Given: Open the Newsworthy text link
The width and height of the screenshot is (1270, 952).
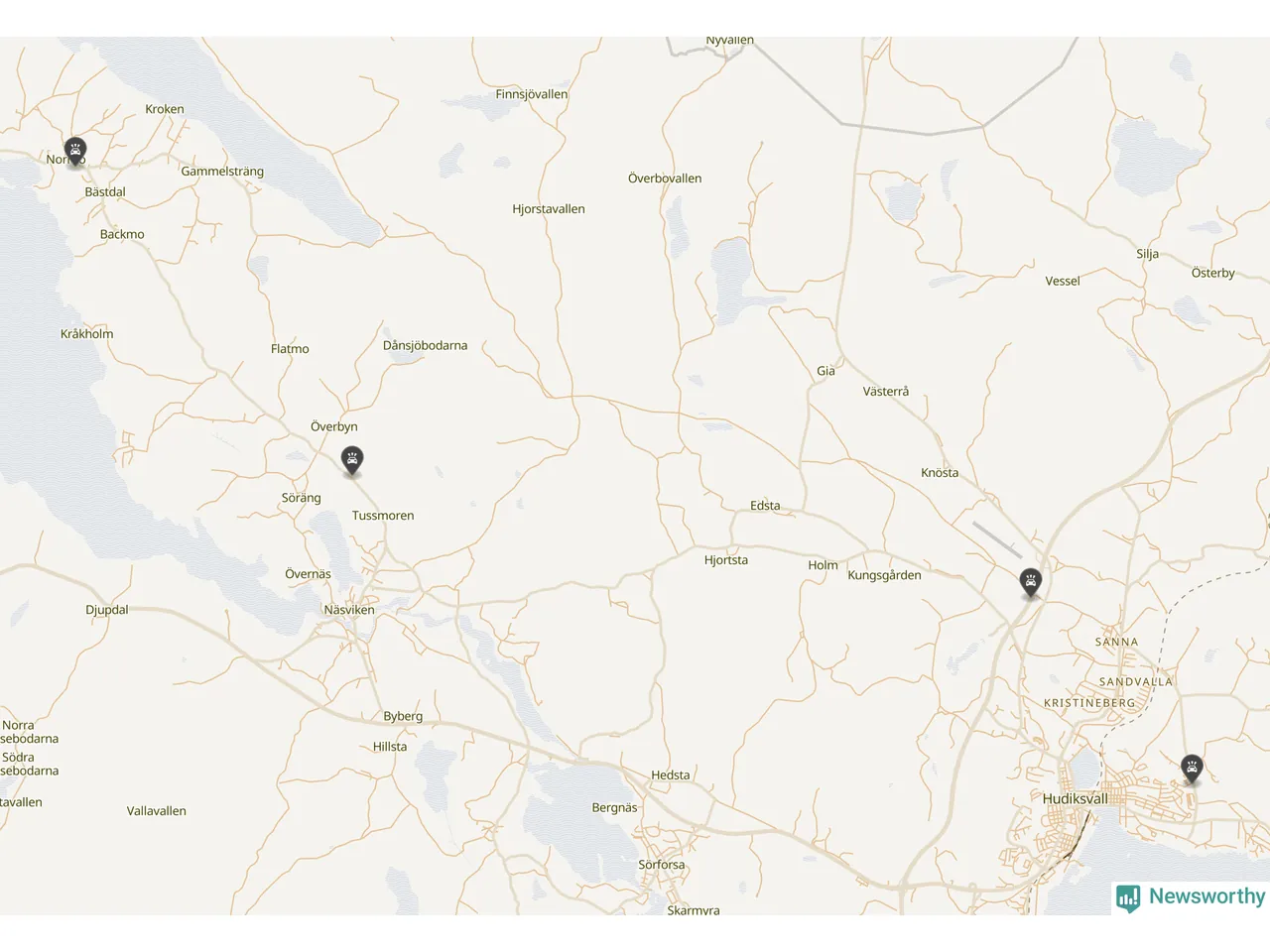Looking at the screenshot, I should [1206, 896].
